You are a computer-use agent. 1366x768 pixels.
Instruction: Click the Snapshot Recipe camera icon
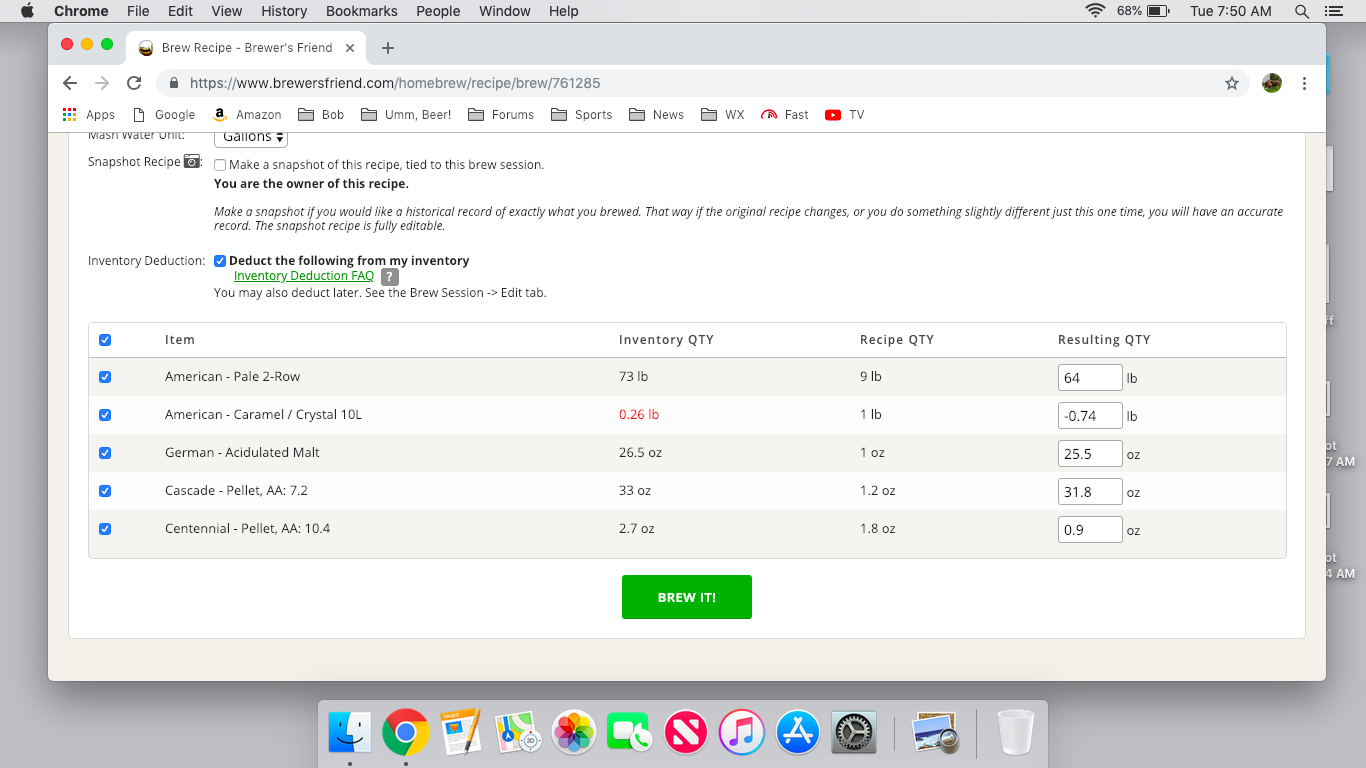[x=193, y=162]
